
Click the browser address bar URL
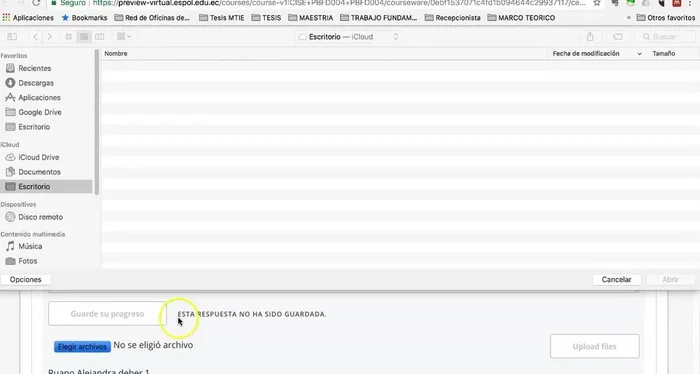point(339,3)
